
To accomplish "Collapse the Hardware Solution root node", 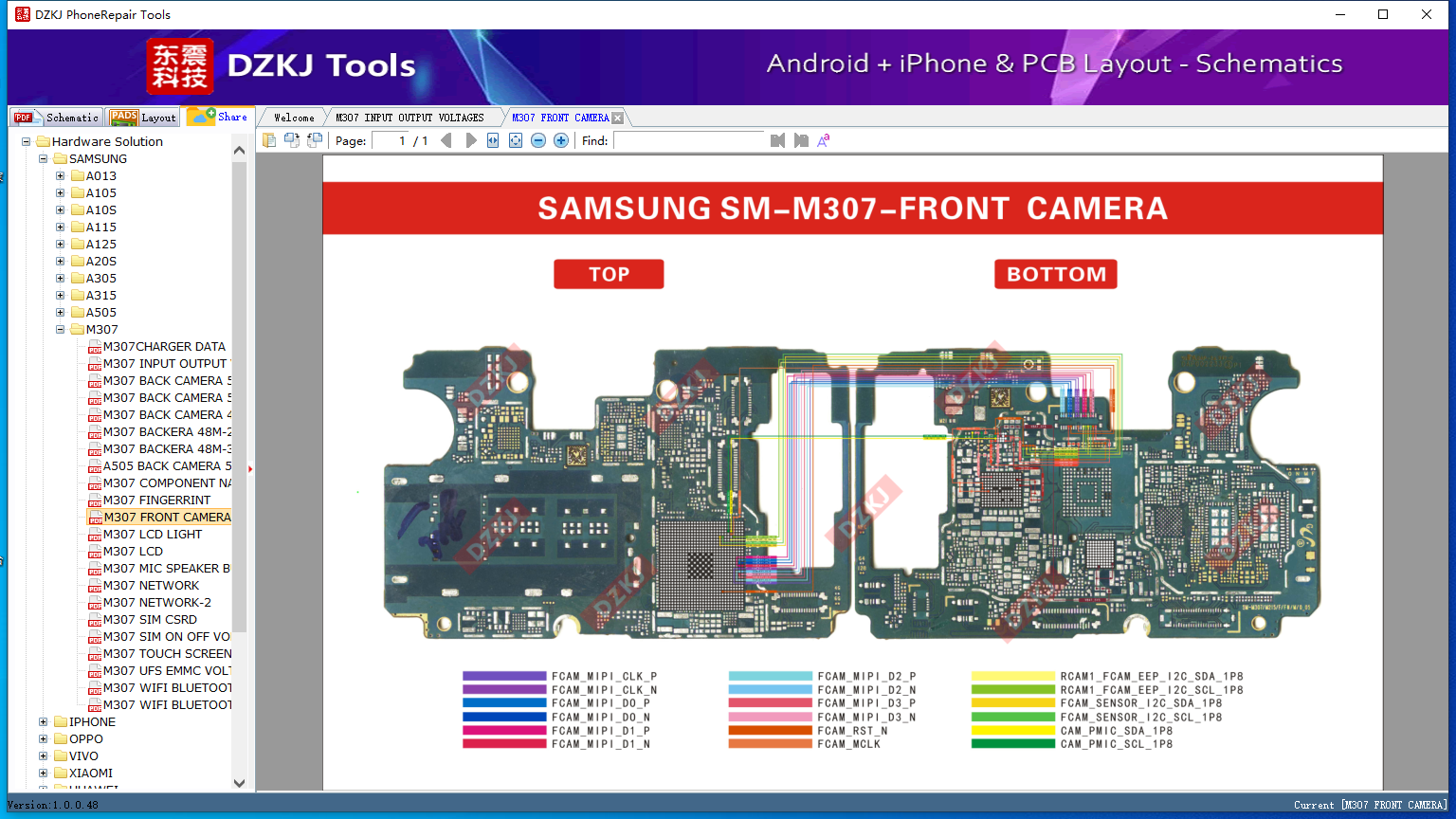I will pos(26,142).
